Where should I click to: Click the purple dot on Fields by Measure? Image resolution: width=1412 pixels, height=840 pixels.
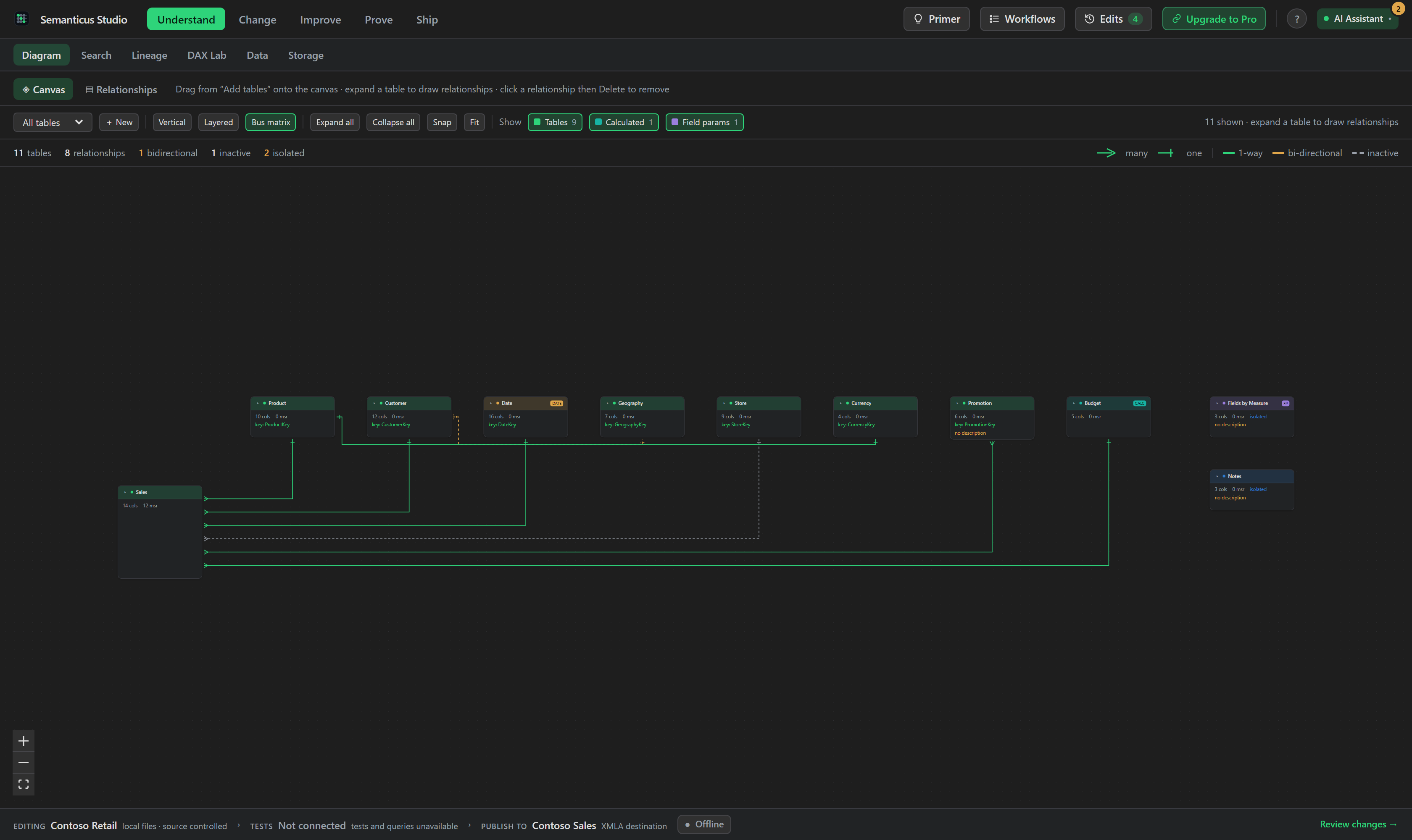[x=1223, y=404]
